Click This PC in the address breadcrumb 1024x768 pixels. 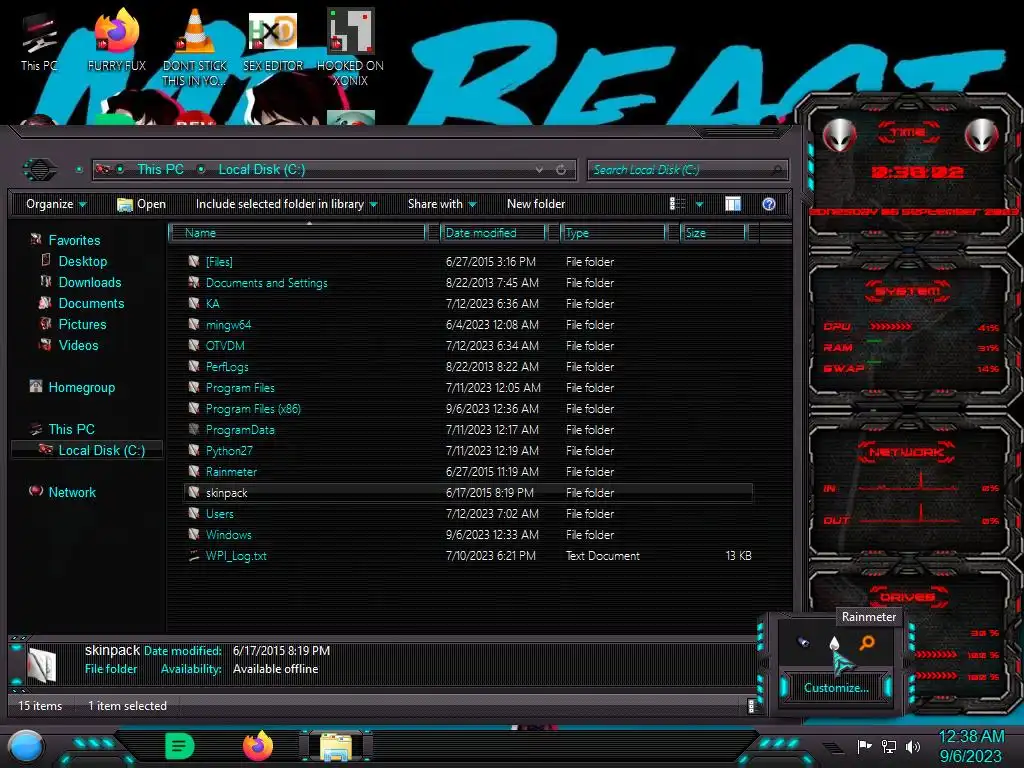(x=160, y=169)
